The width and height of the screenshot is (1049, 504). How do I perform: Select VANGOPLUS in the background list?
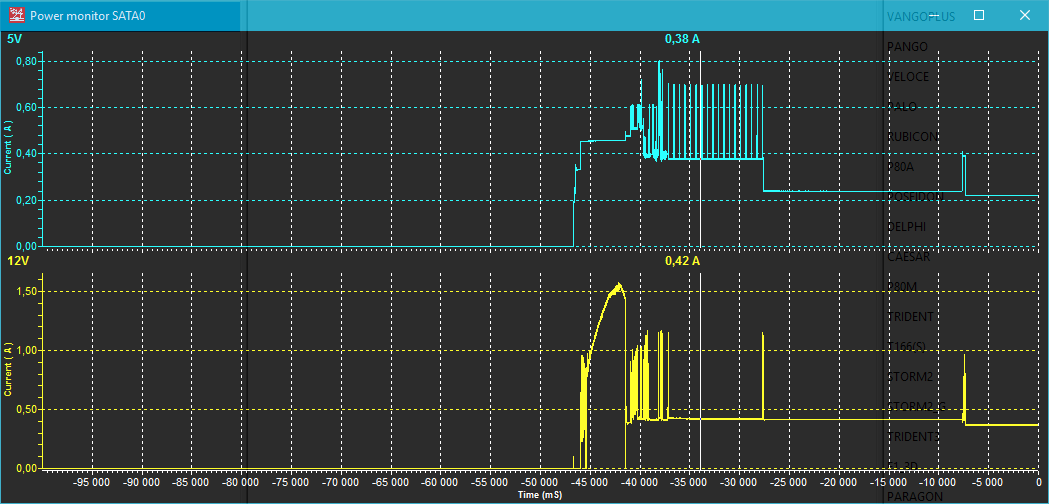[x=921, y=16]
